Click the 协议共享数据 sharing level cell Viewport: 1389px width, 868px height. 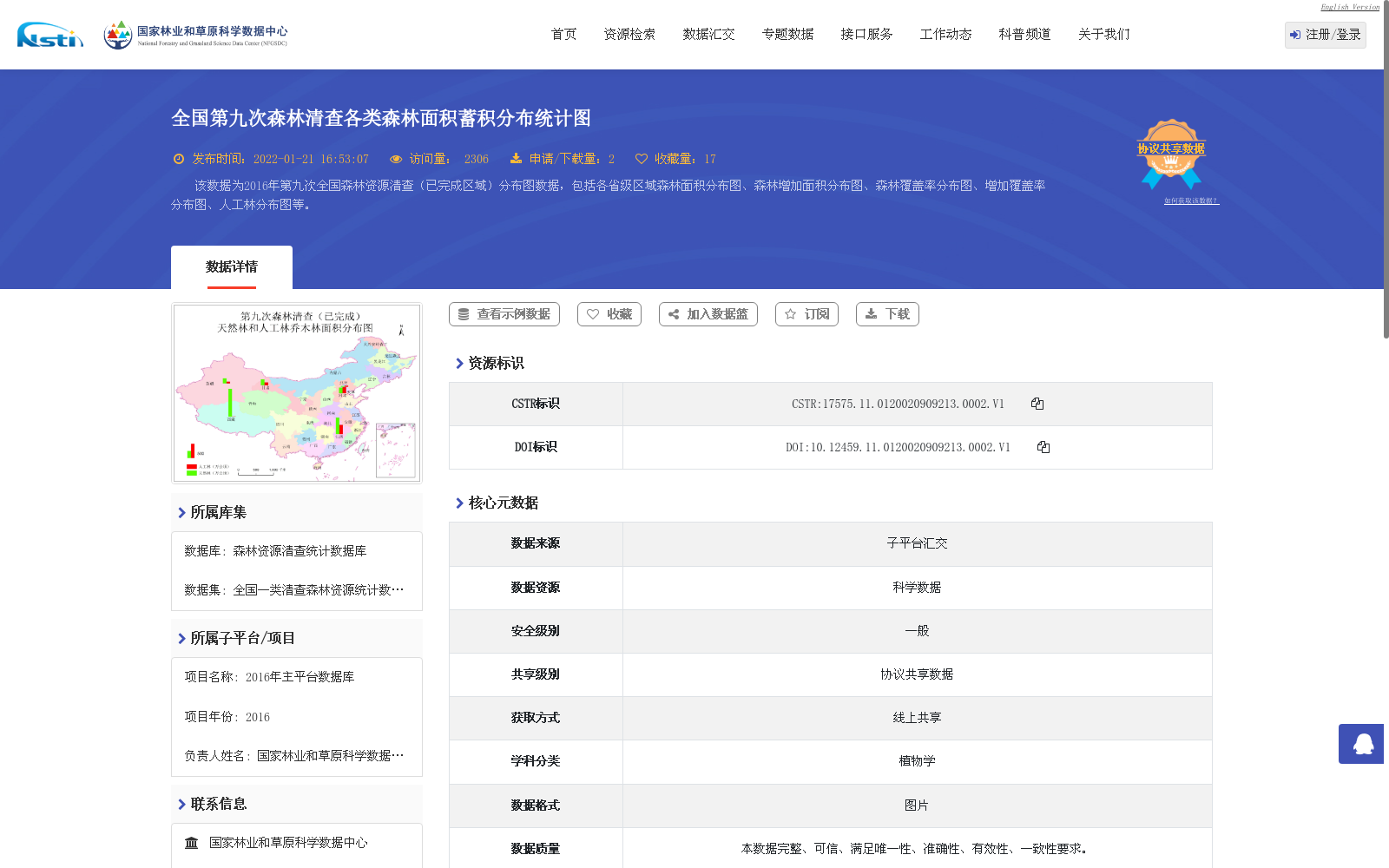pyautogui.click(x=917, y=674)
